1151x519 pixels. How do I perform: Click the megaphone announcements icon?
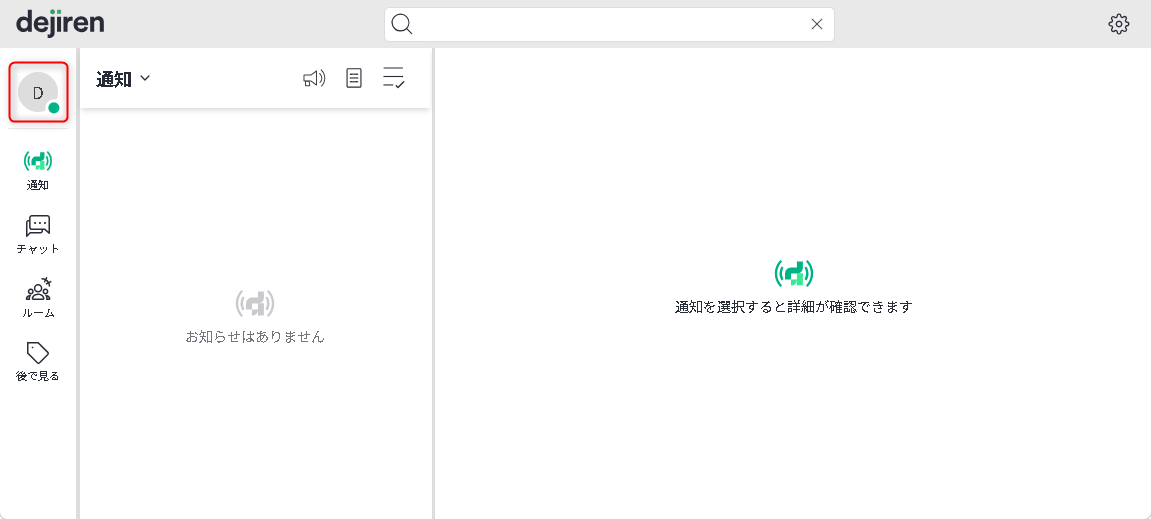(x=314, y=79)
